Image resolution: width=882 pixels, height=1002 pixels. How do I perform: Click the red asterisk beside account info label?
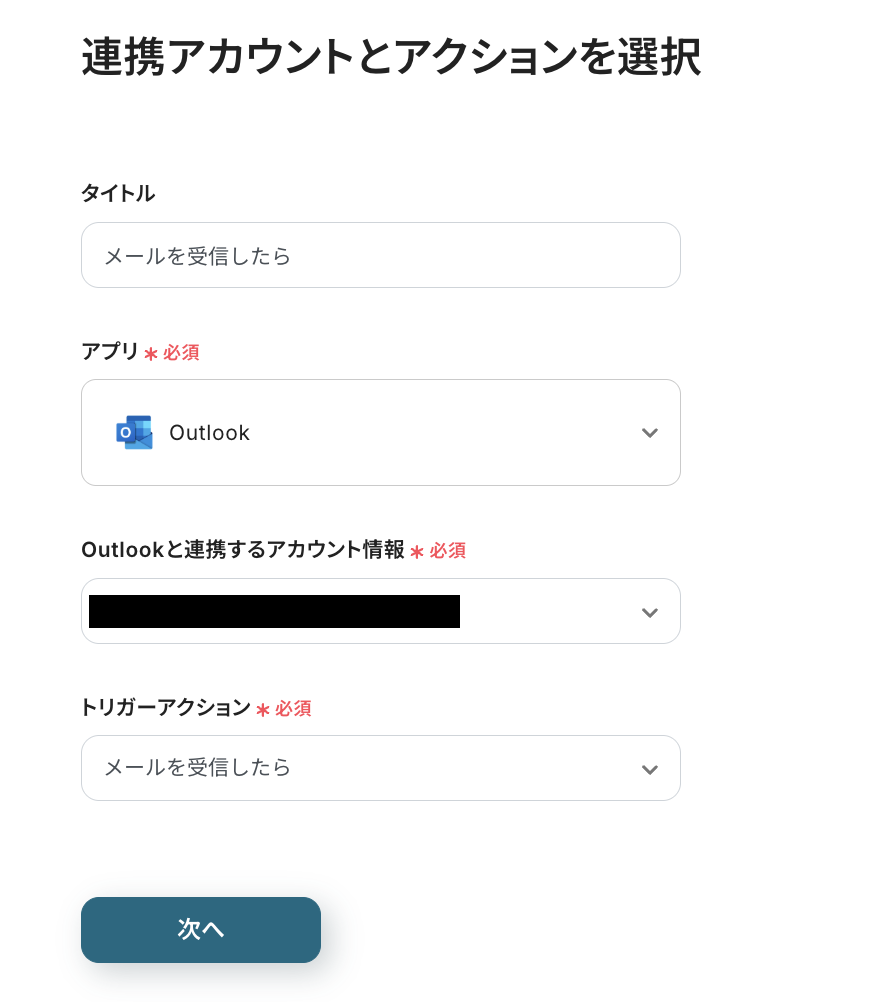417,551
